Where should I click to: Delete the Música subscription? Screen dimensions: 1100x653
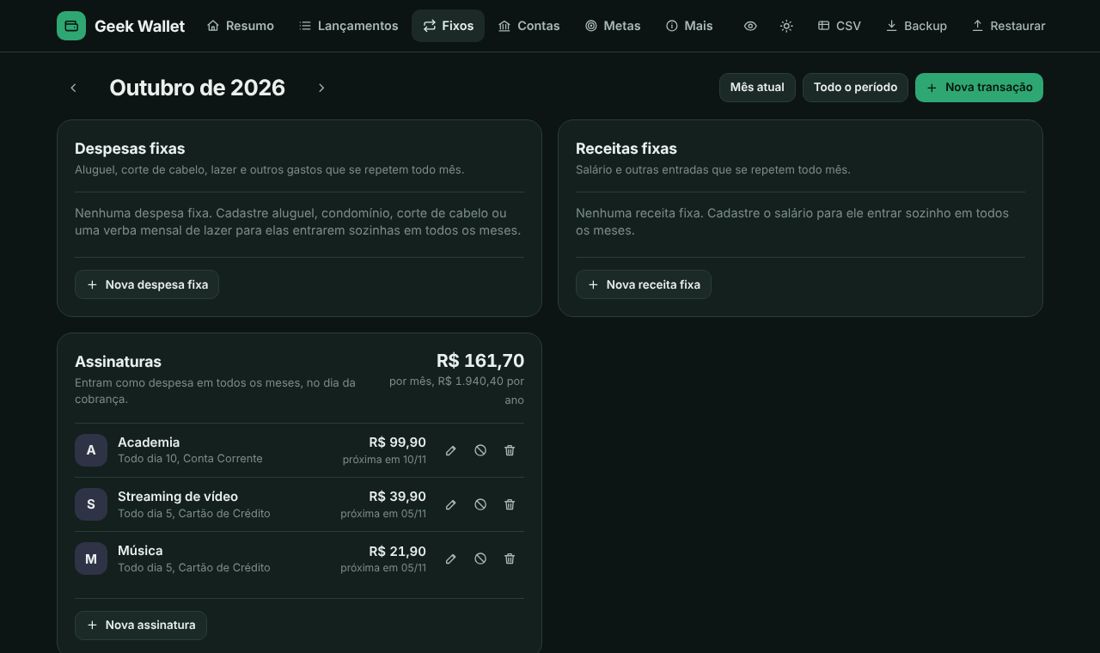[x=509, y=558]
